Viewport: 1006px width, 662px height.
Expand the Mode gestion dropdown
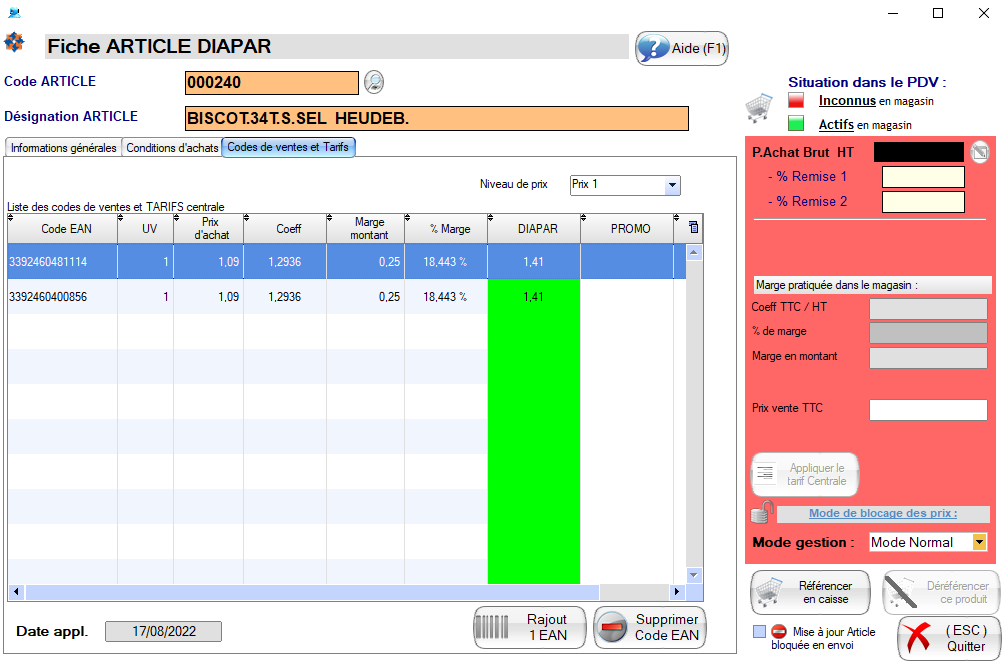pos(979,542)
